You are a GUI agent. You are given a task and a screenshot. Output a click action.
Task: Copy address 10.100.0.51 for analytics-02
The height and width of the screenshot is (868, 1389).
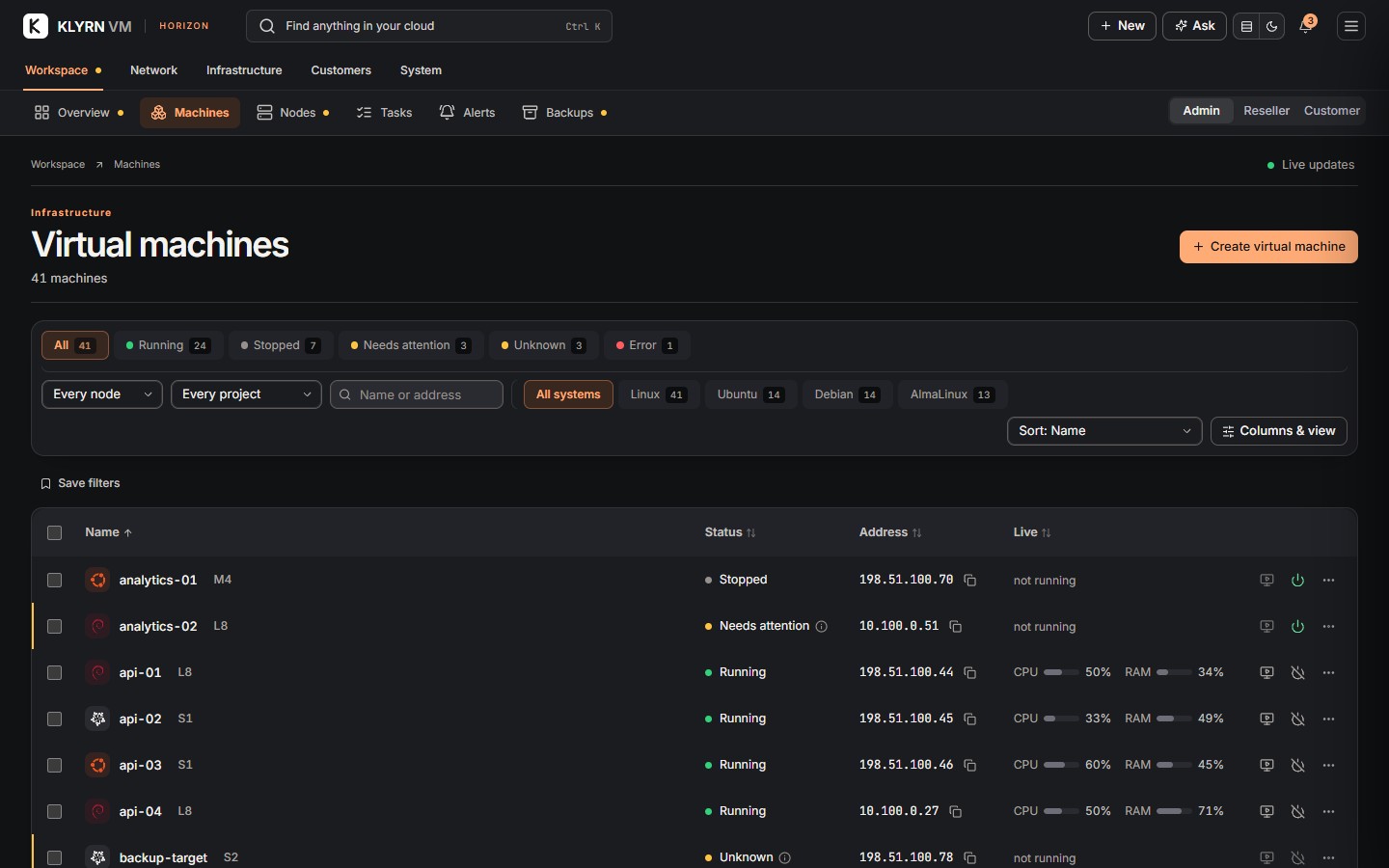click(x=956, y=627)
